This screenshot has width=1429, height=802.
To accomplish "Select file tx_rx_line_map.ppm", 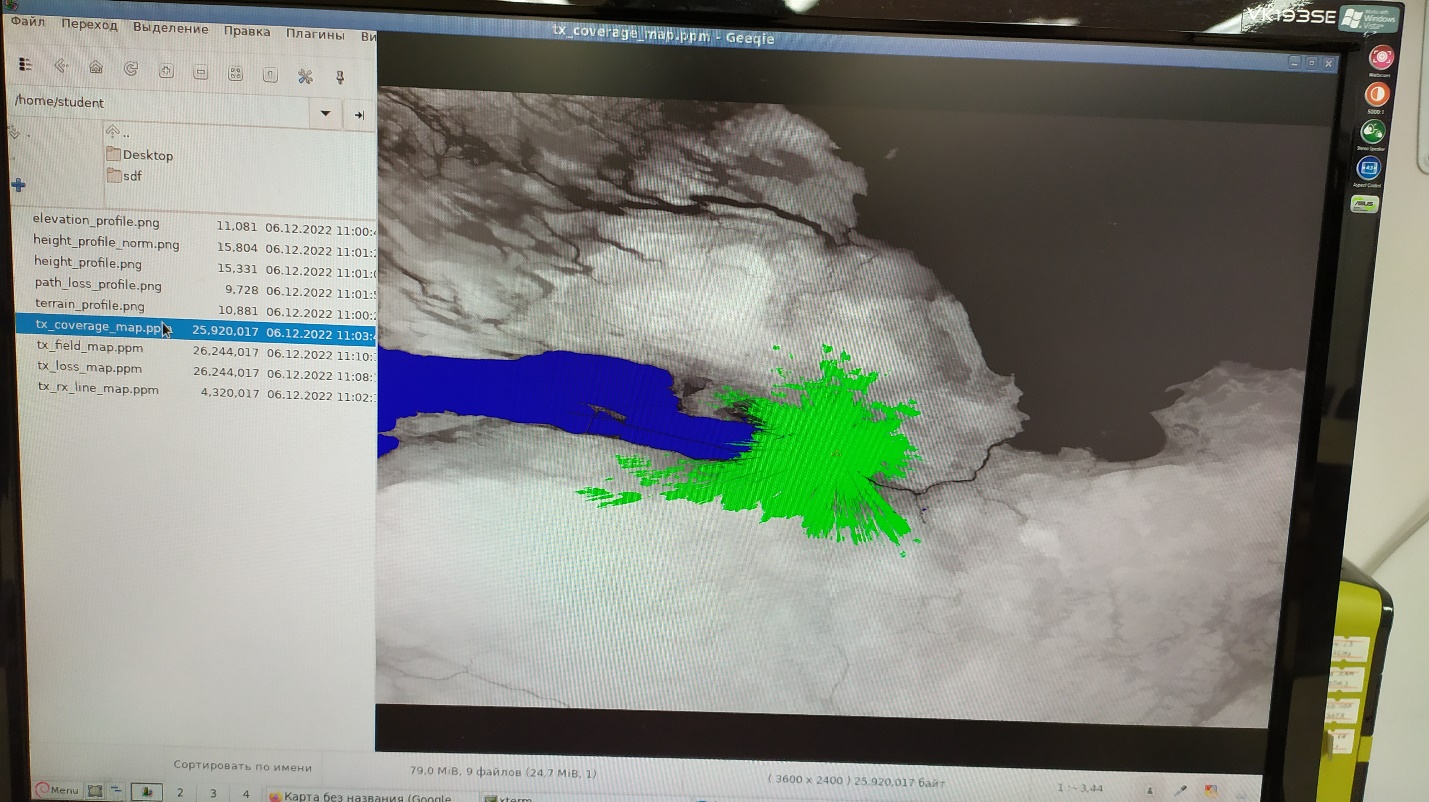I will (98, 388).
